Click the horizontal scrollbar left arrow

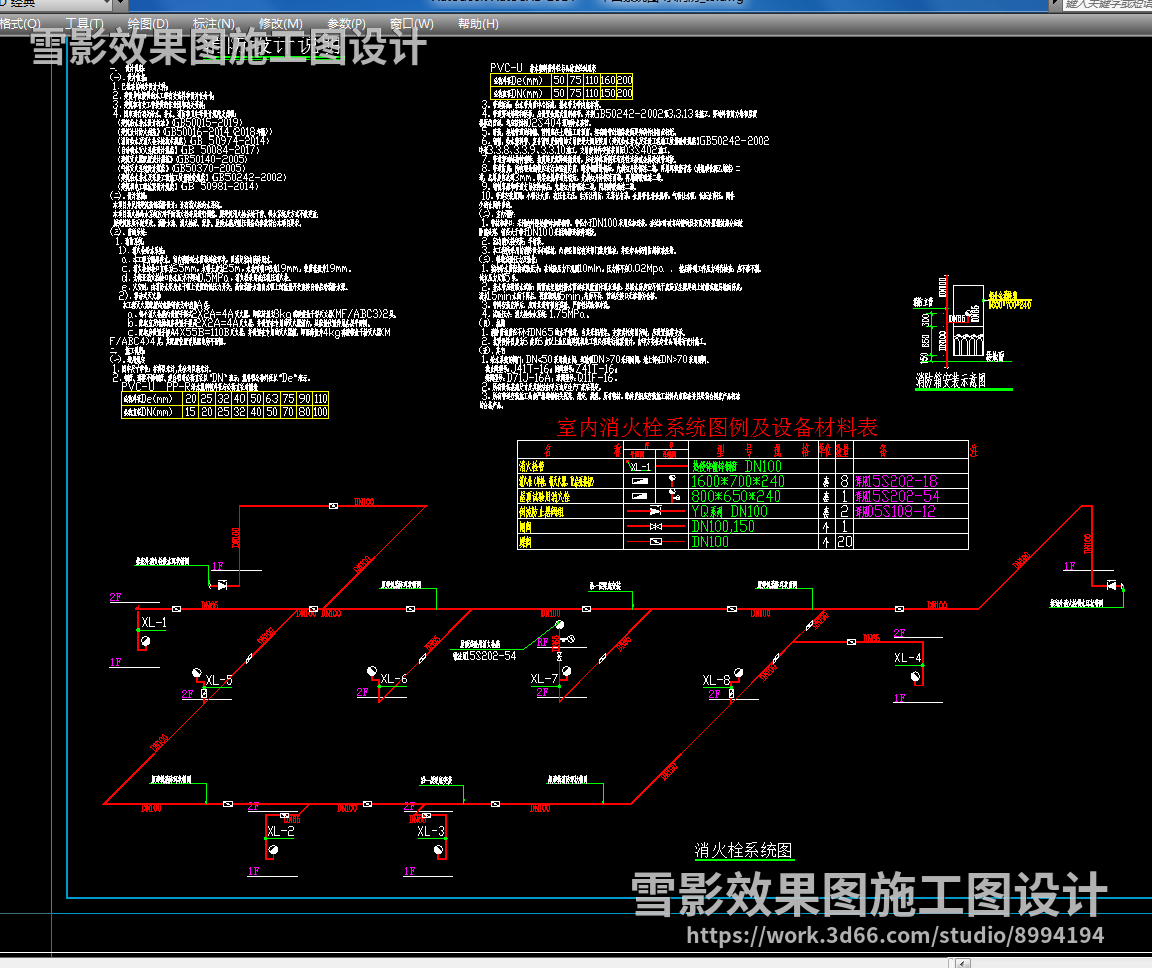click(x=962, y=962)
